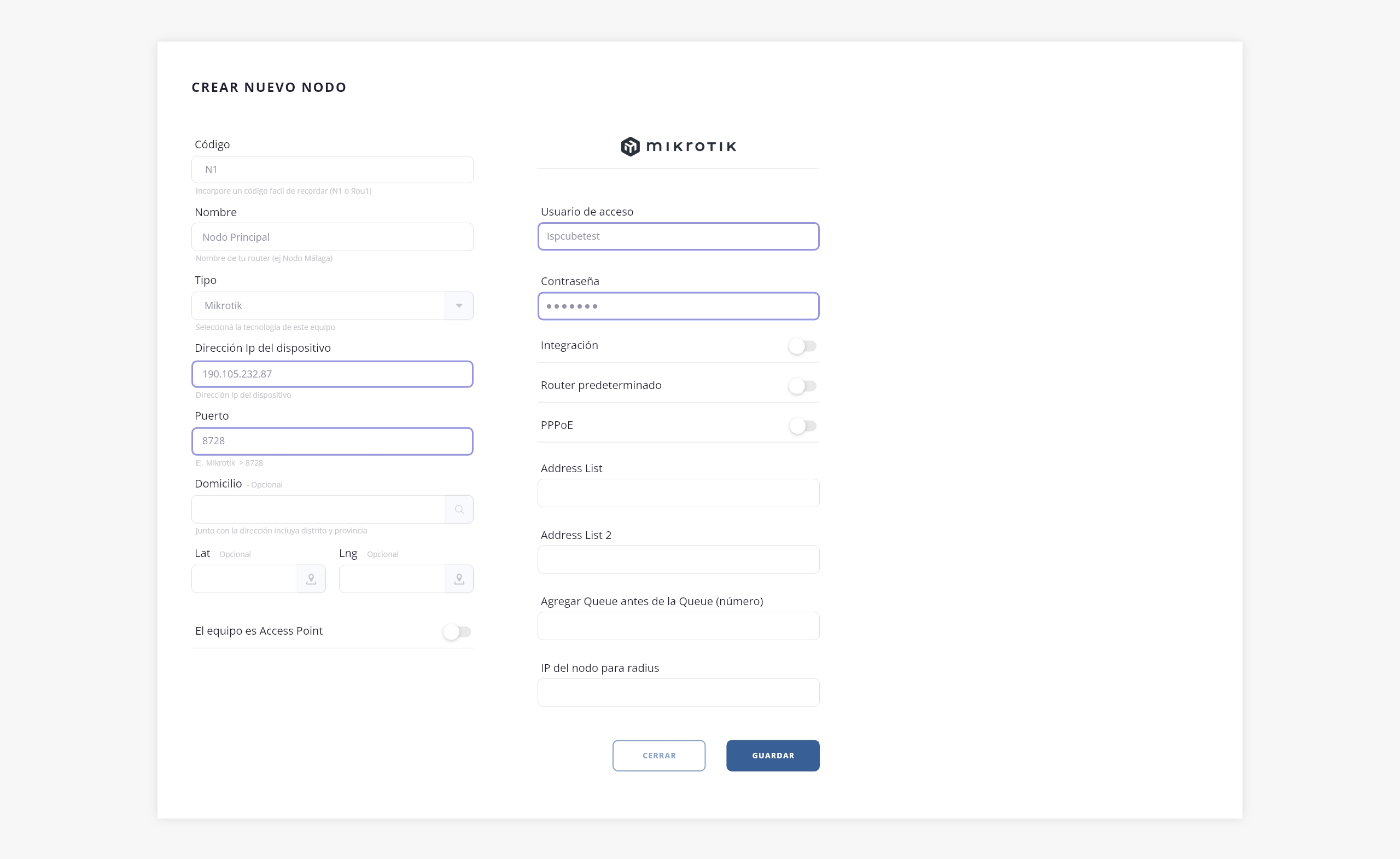Click the CERRAR button
Viewport: 1400px width, 859px height.
(x=658, y=756)
